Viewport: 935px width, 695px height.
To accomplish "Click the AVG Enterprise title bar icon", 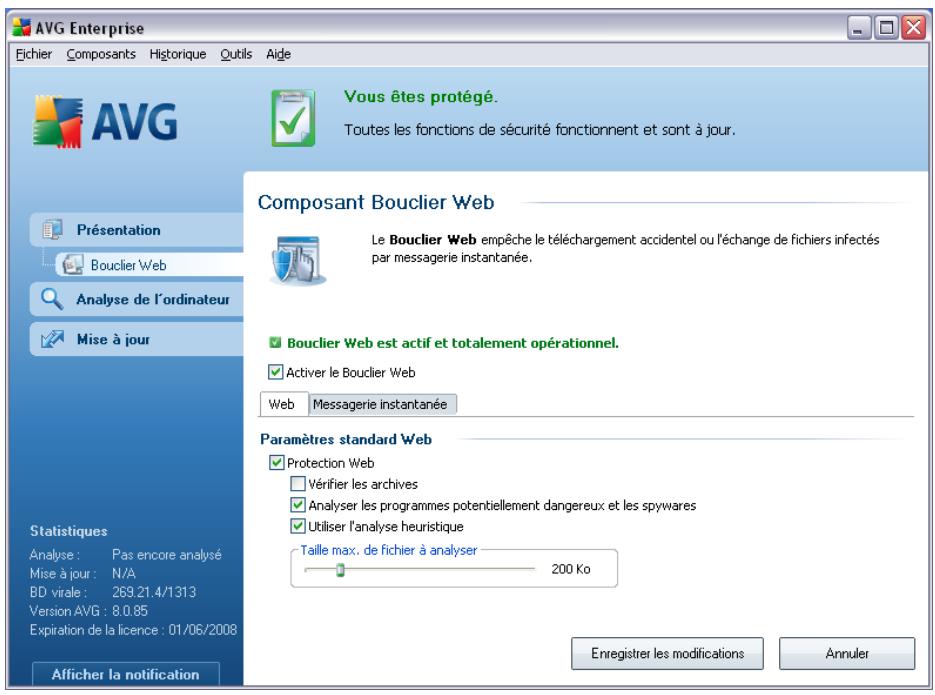I will point(21,27).
